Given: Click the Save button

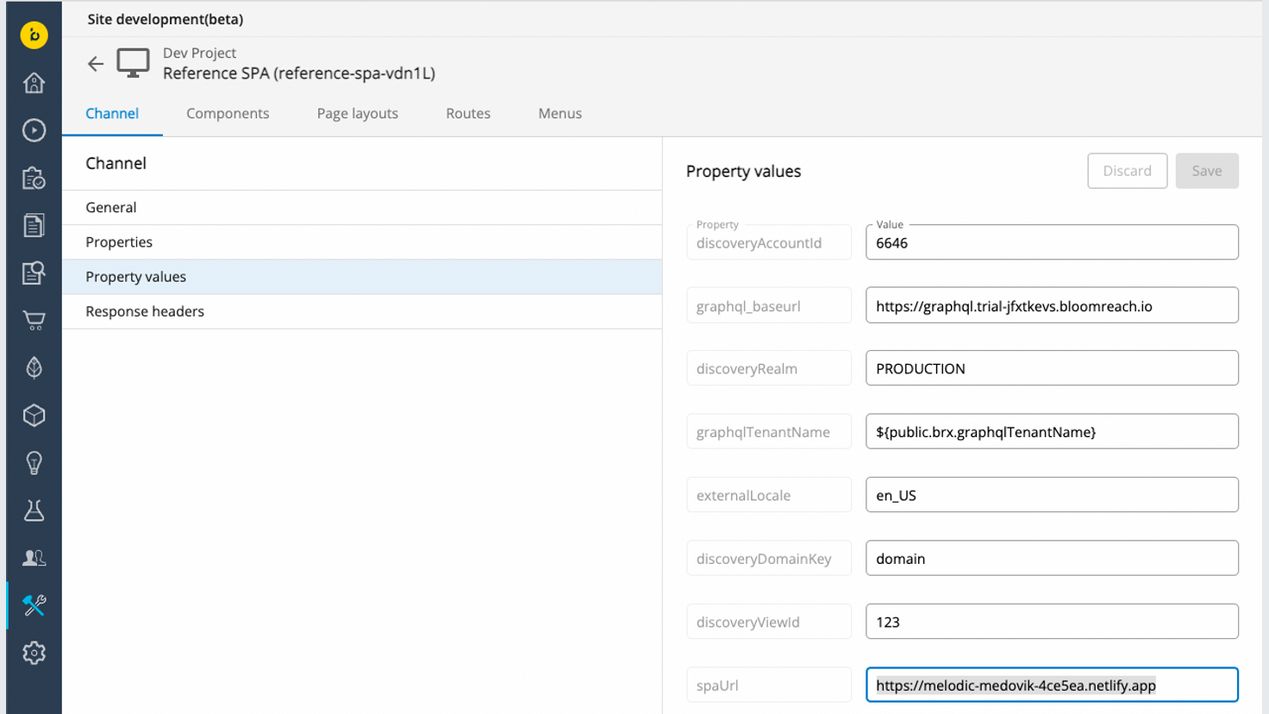Looking at the screenshot, I should click(x=1207, y=171).
